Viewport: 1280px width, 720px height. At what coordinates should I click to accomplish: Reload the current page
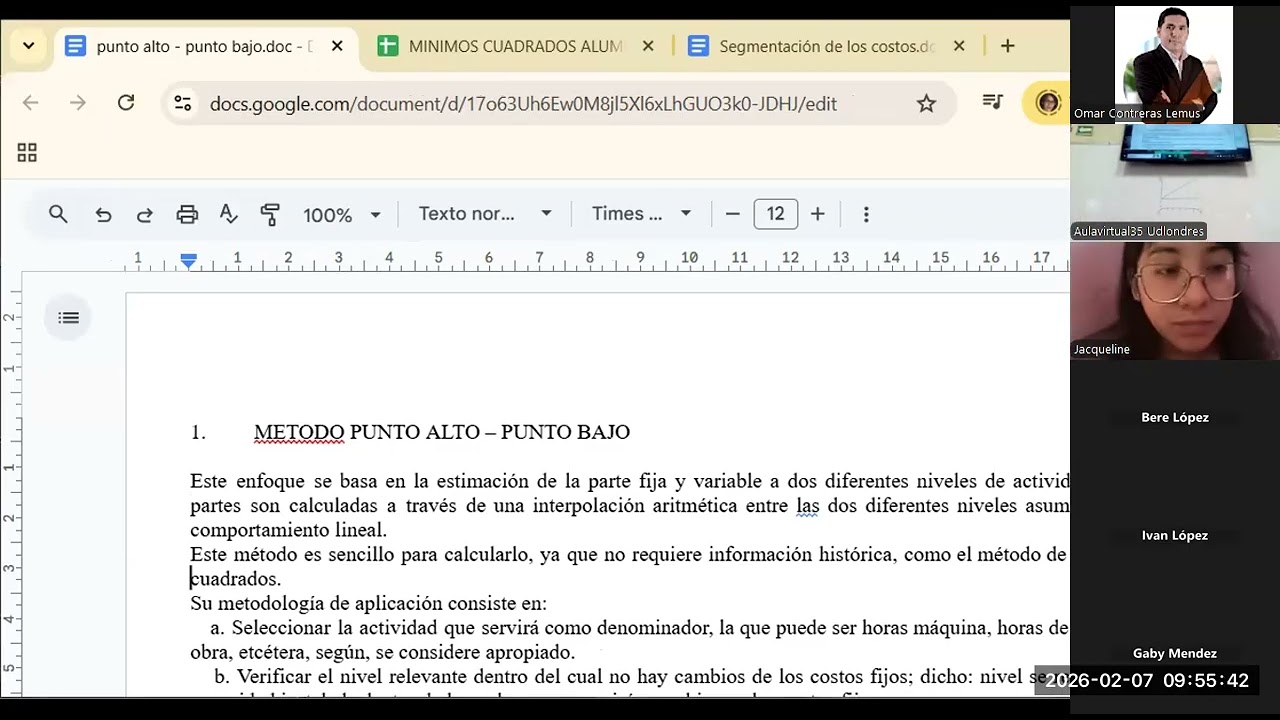click(x=126, y=103)
